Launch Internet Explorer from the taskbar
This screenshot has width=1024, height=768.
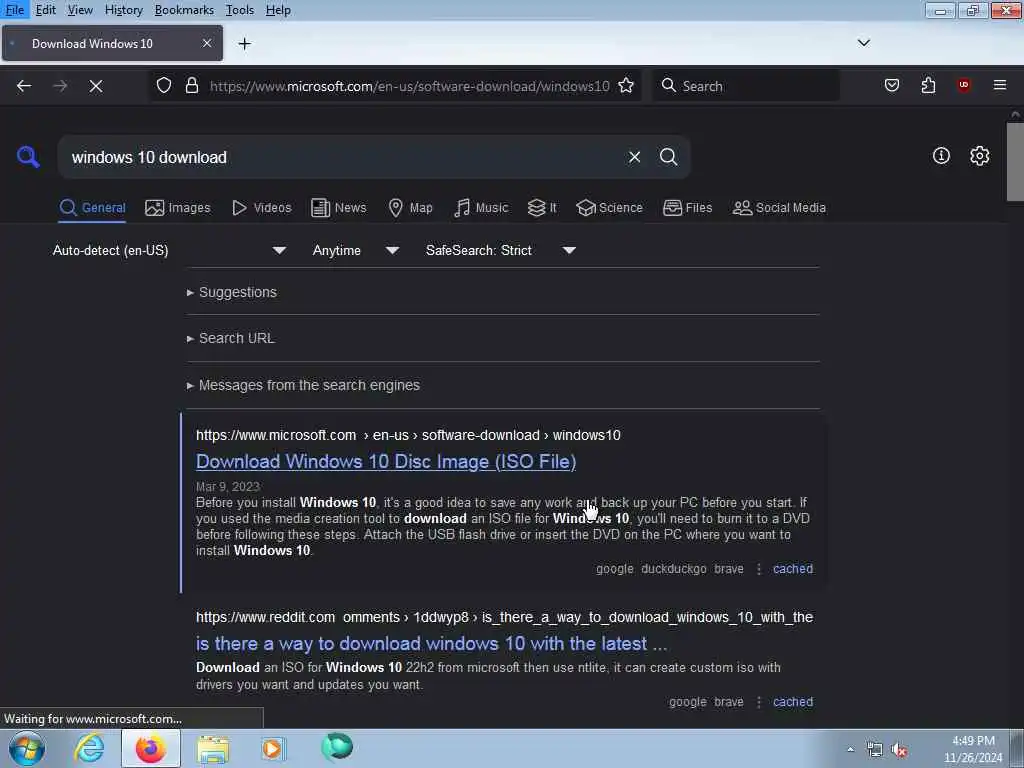coord(88,748)
